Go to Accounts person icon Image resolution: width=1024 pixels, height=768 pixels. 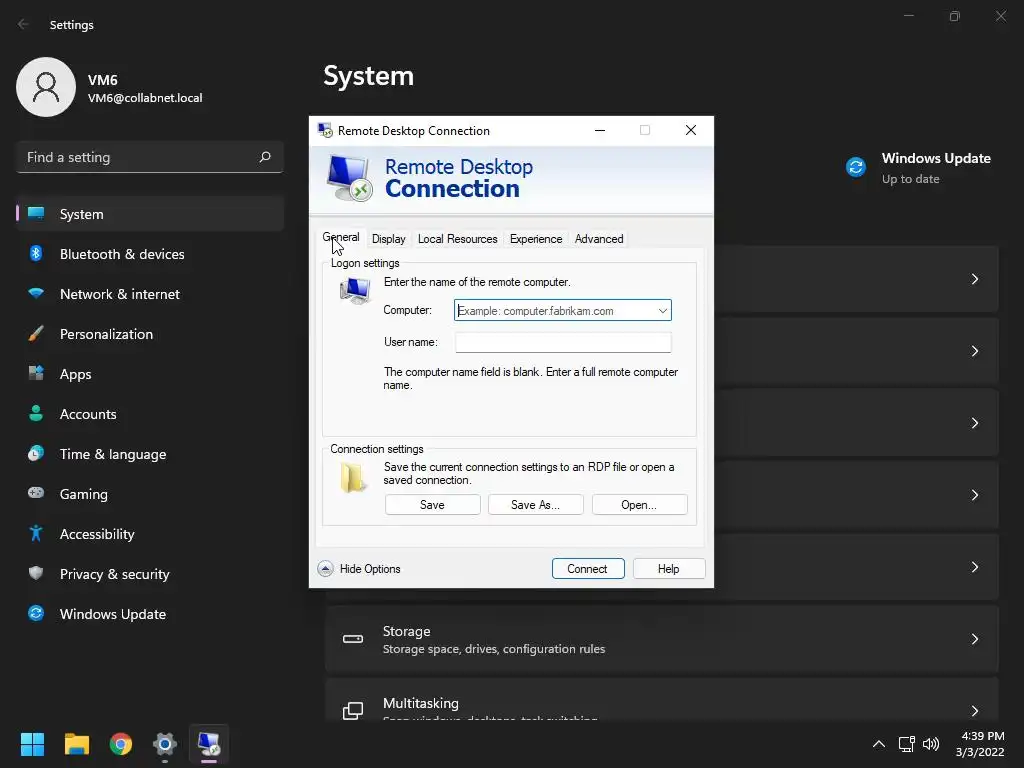(36, 413)
